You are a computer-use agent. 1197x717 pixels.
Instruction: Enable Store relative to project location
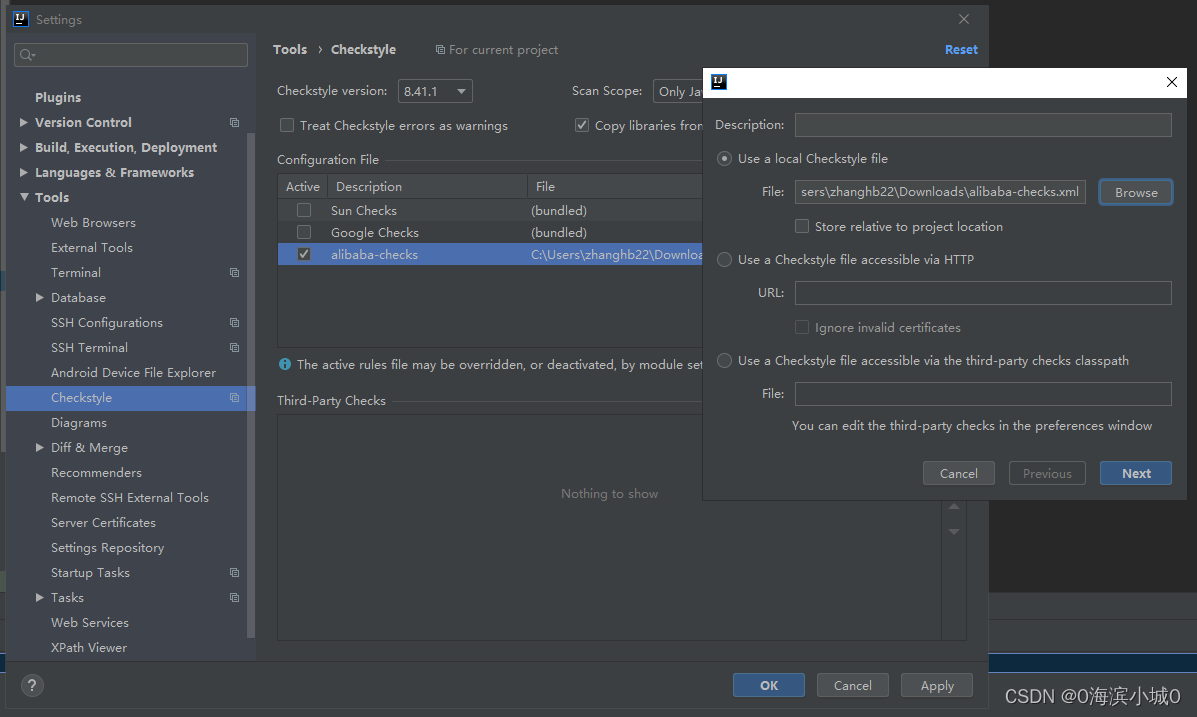point(802,226)
